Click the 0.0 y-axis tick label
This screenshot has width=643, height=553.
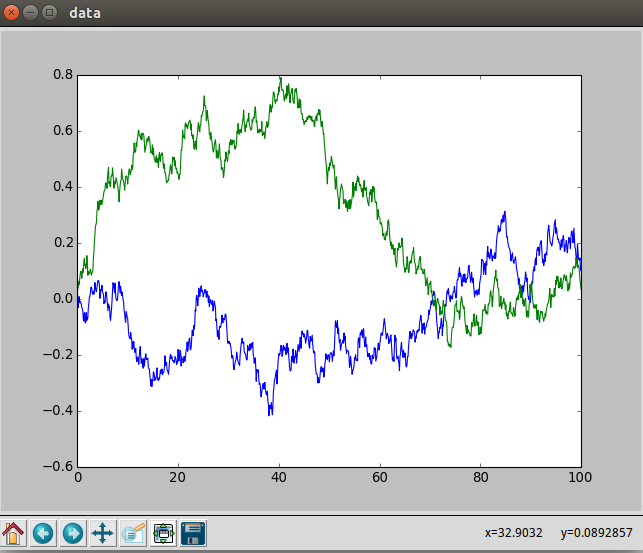click(63, 298)
